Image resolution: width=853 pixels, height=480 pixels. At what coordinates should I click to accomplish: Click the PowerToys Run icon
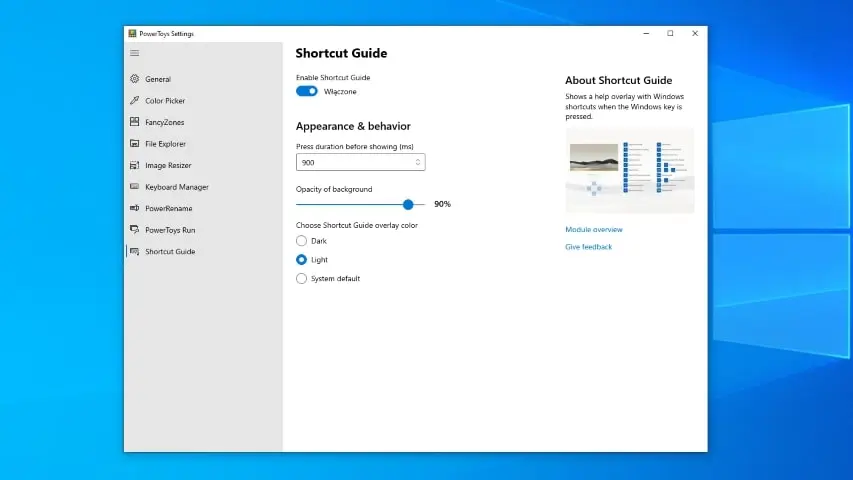pyautogui.click(x=135, y=230)
